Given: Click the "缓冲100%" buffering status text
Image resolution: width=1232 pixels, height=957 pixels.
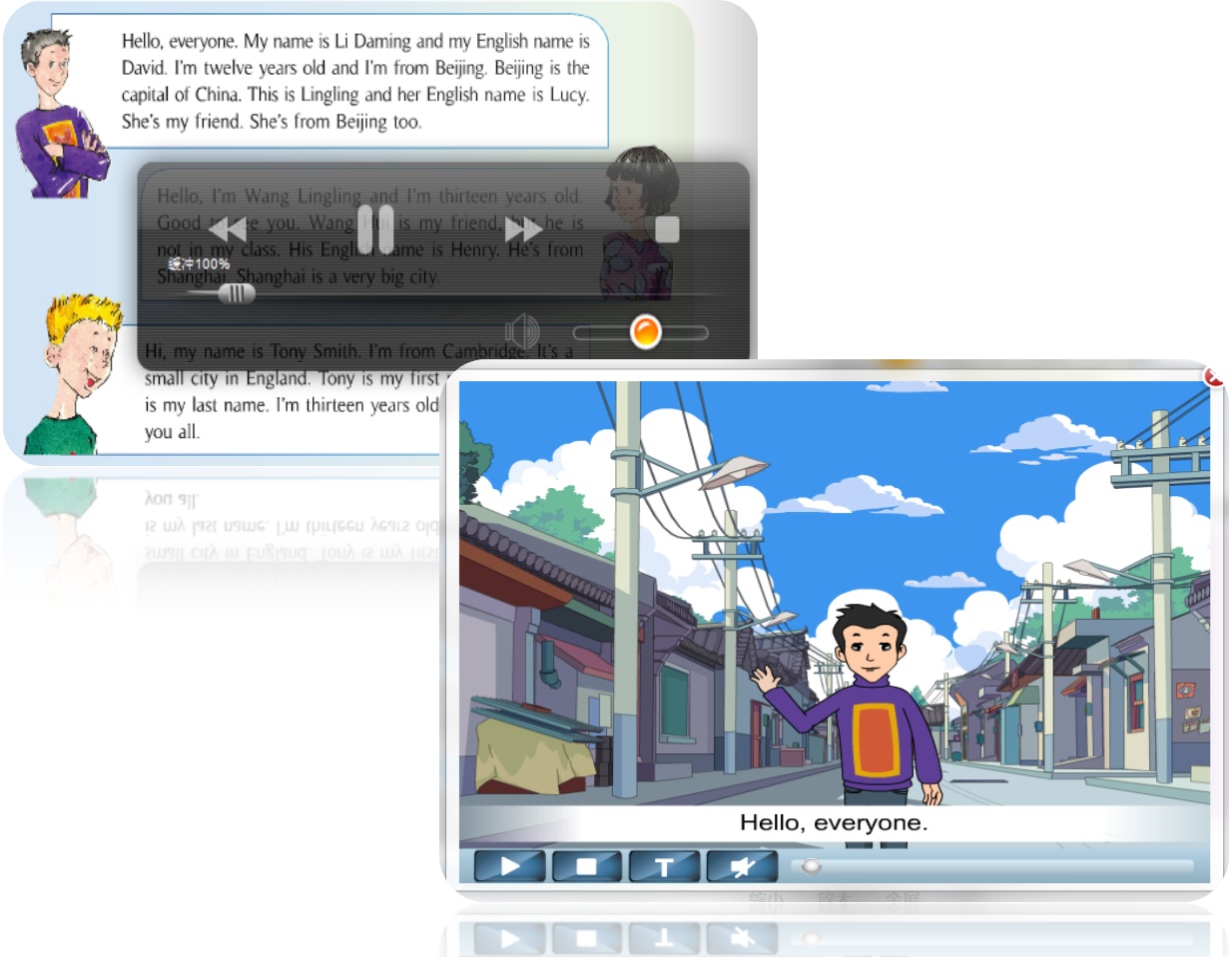Looking at the screenshot, I should pyautogui.click(x=199, y=263).
